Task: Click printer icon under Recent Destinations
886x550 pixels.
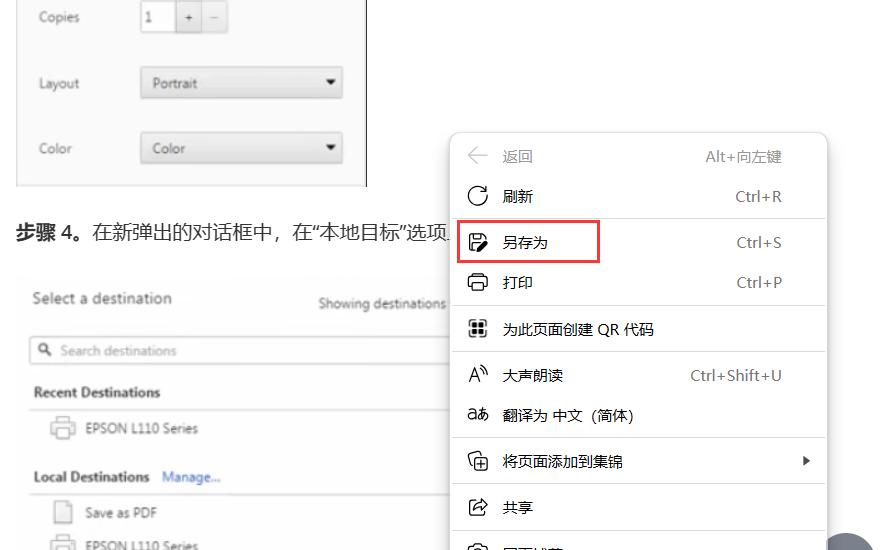Action: tap(63, 428)
